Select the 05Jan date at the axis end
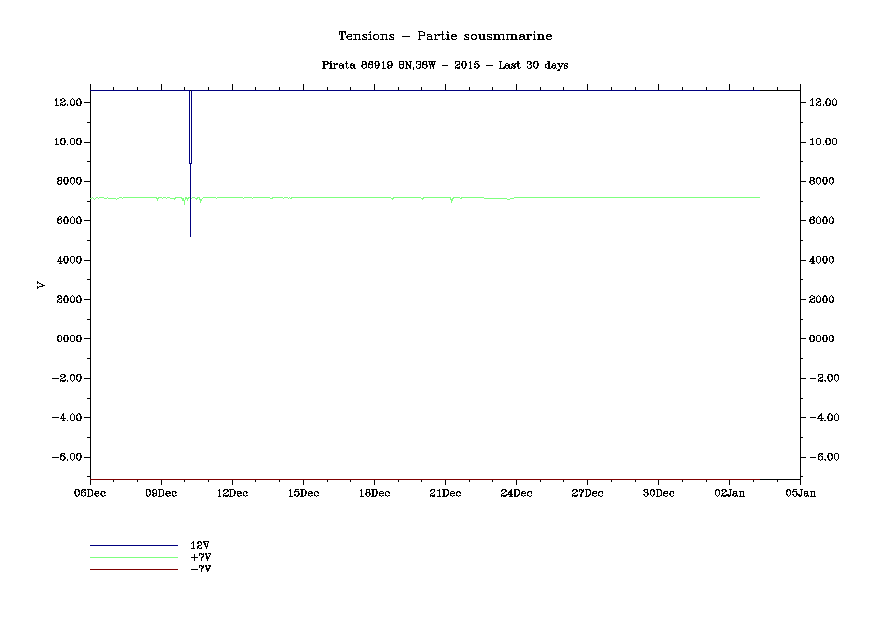This screenshot has width=891, height=630. coord(800,492)
